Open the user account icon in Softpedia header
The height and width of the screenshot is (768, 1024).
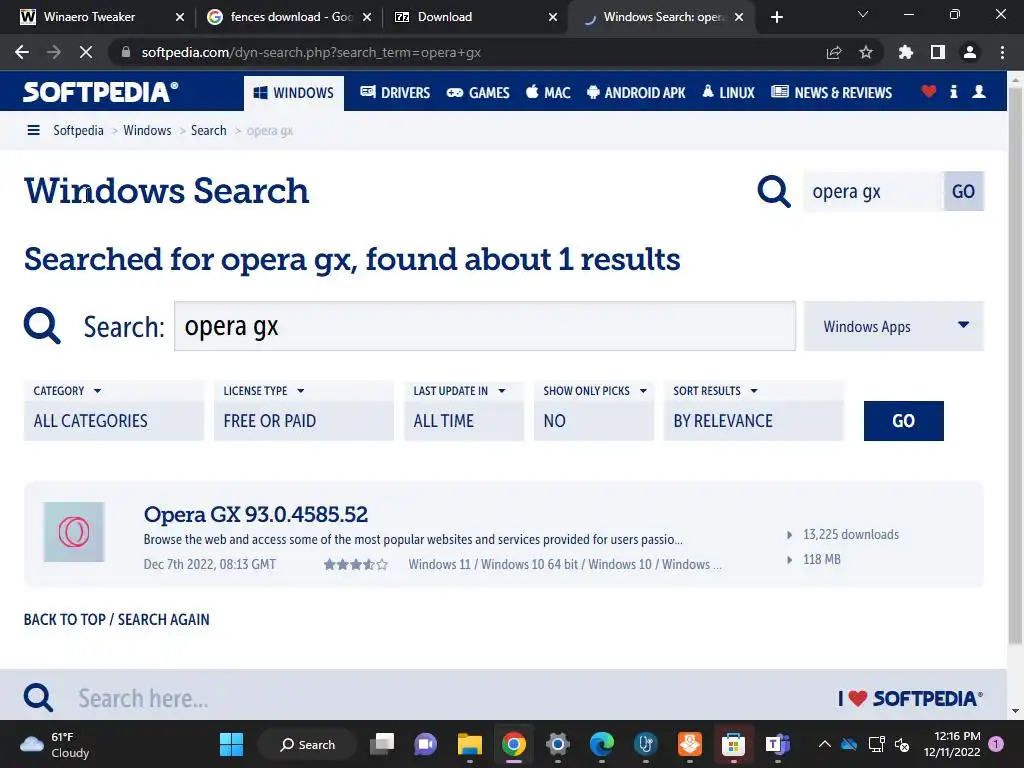coord(978,91)
